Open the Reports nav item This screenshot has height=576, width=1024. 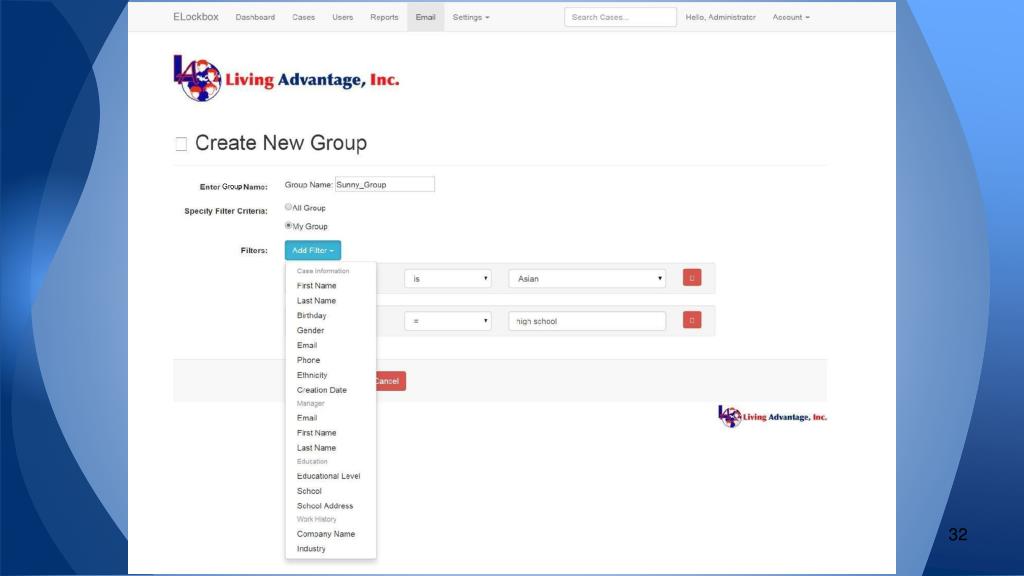pyautogui.click(x=384, y=17)
